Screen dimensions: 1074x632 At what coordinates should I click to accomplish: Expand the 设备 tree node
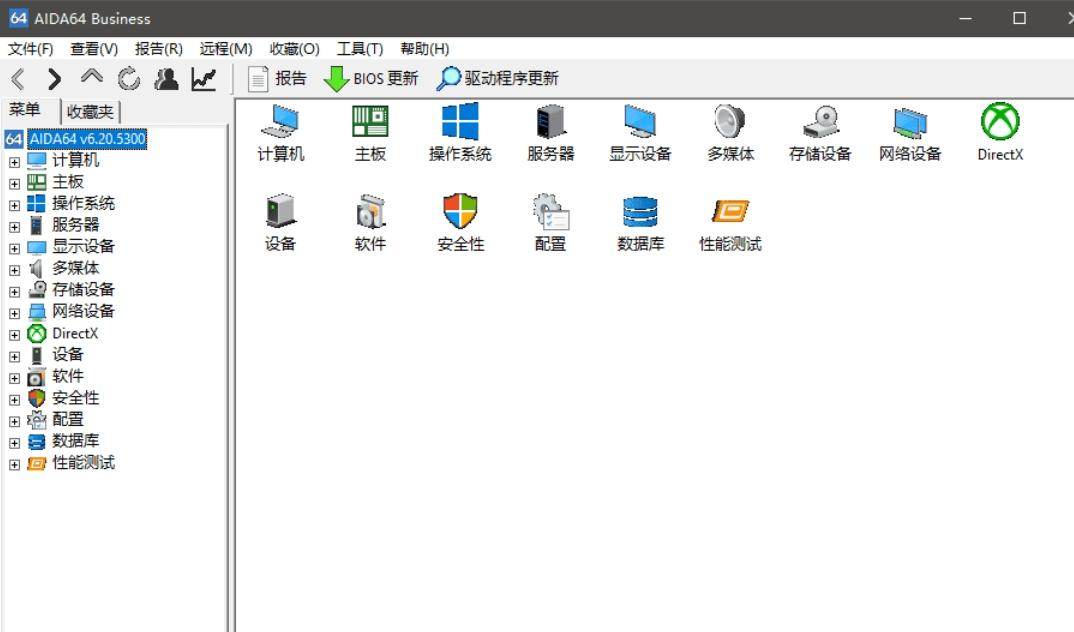click(x=14, y=356)
